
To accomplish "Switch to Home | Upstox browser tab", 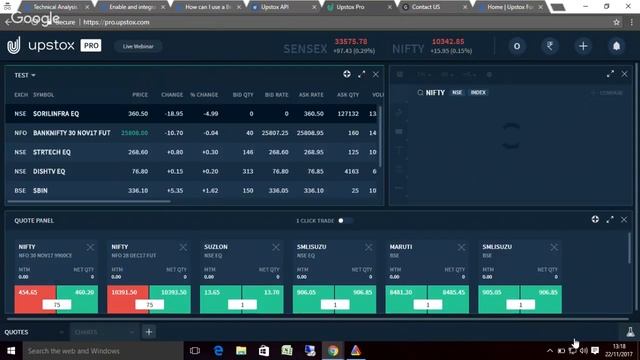I will 511,7.
